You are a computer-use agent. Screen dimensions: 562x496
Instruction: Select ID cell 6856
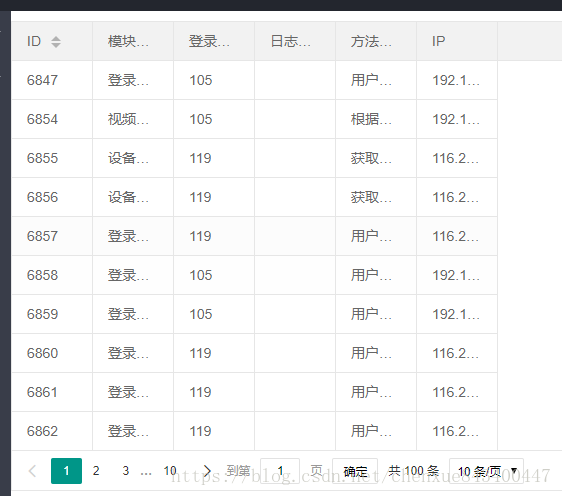(x=52, y=197)
